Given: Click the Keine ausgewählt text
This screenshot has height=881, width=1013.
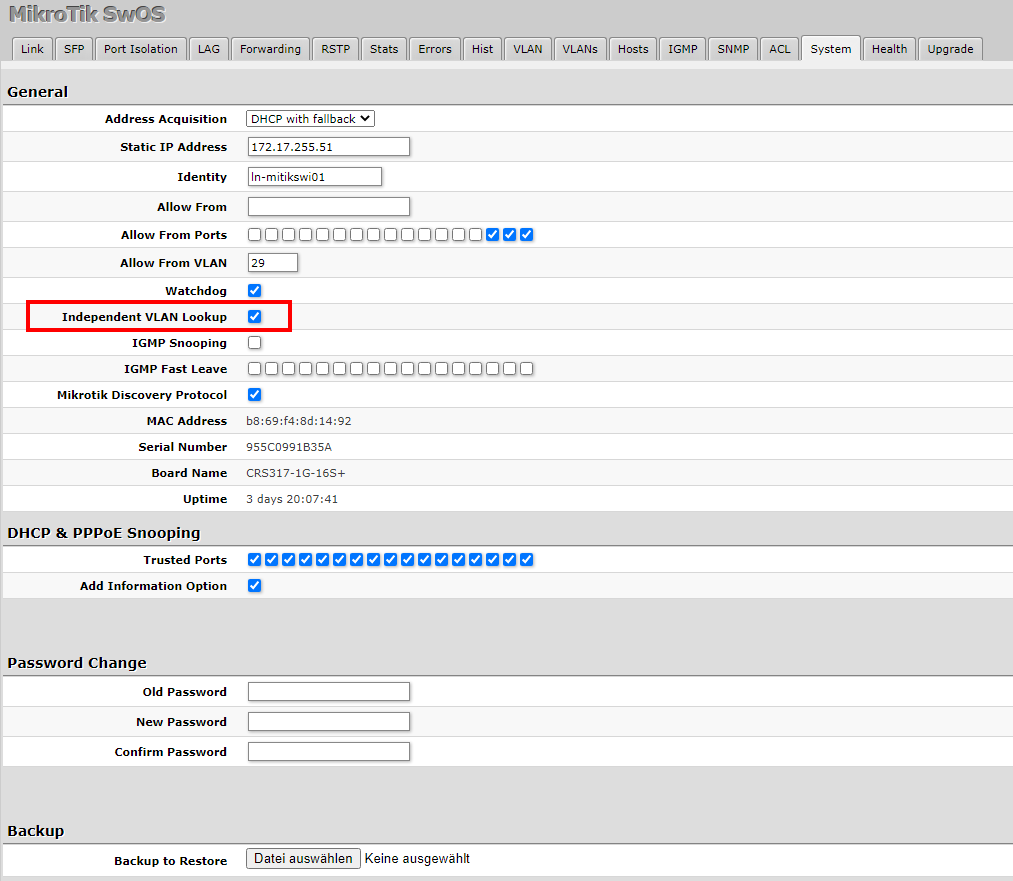Looking at the screenshot, I should 417,858.
